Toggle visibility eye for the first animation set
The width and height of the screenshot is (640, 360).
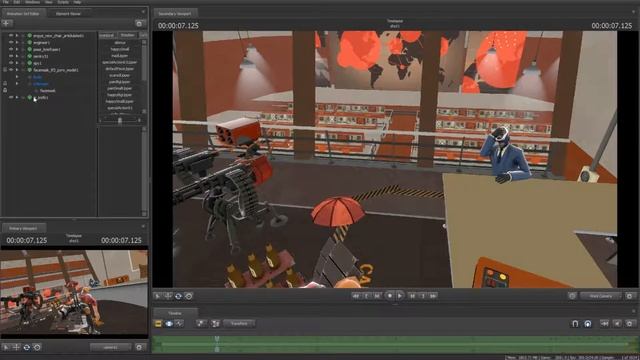11,36
